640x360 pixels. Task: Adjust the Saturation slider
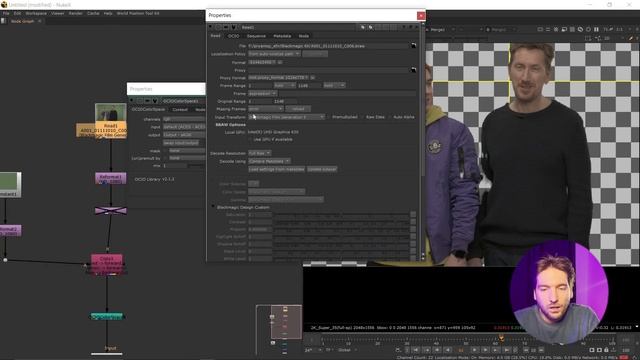pyautogui.click(x=341, y=215)
